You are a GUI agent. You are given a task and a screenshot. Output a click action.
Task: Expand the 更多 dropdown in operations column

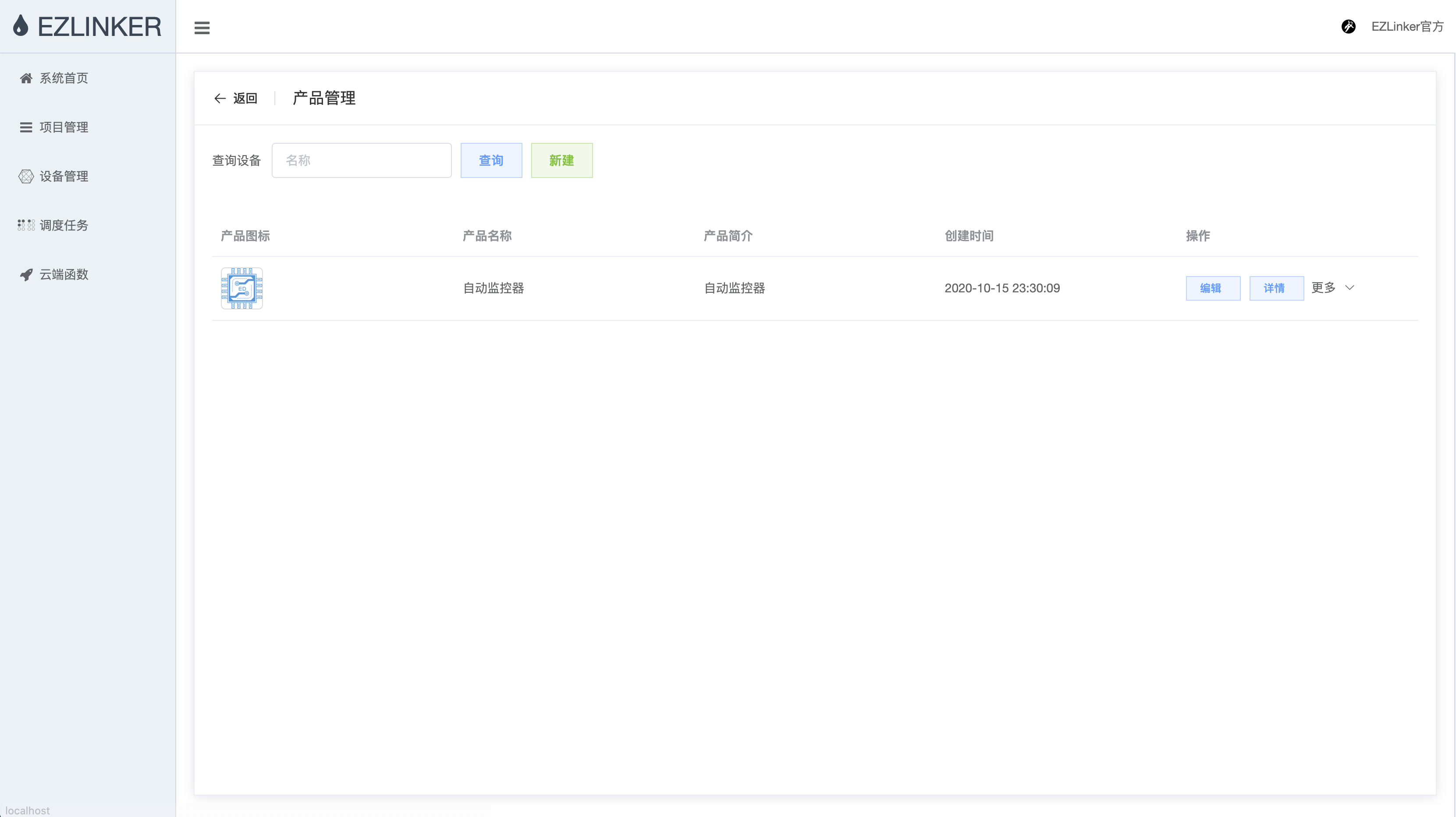tap(1323, 288)
